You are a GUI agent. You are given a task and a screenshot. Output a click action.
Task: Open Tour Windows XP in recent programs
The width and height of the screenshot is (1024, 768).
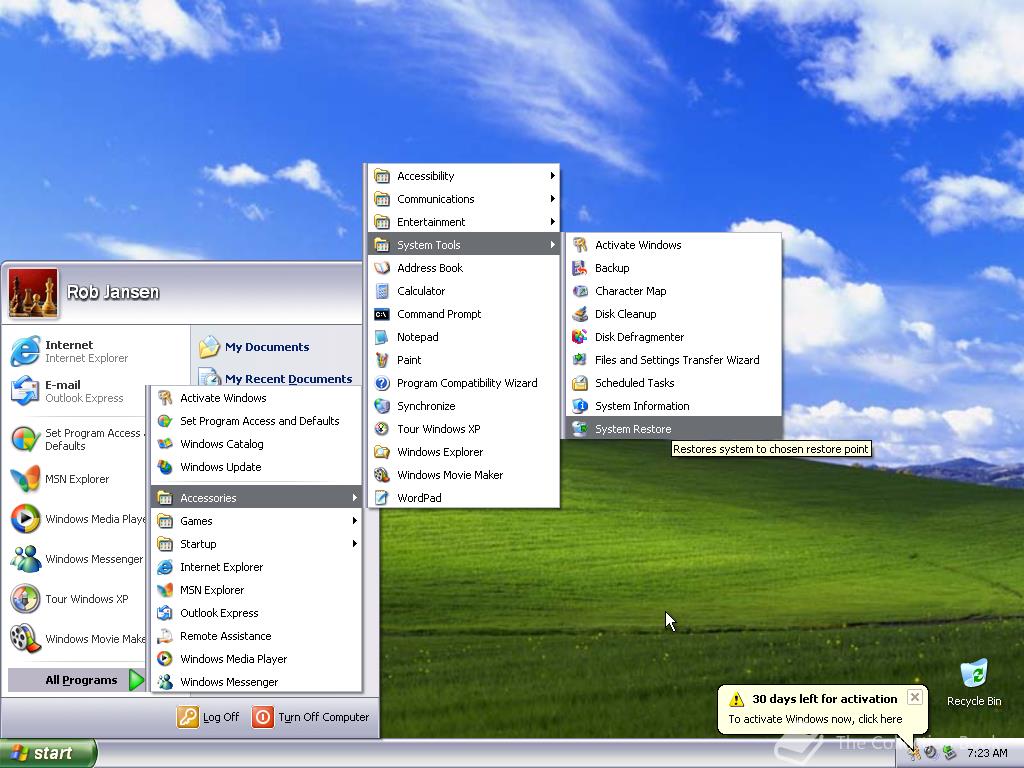click(77, 599)
